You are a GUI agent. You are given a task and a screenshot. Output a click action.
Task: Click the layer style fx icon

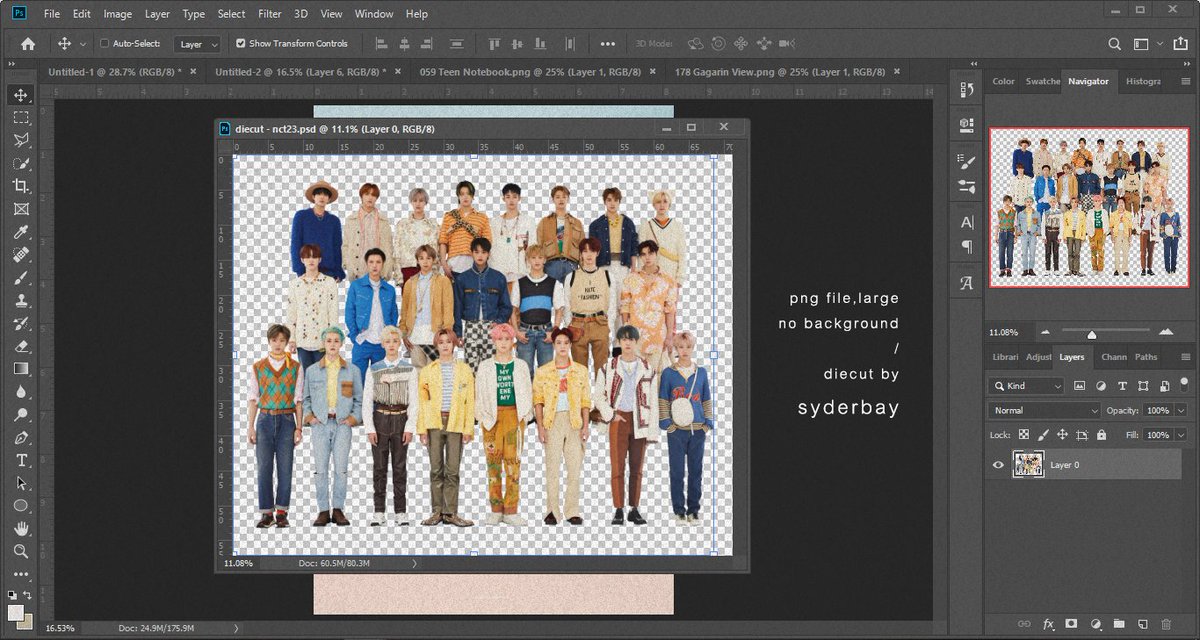(x=1048, y=624)
